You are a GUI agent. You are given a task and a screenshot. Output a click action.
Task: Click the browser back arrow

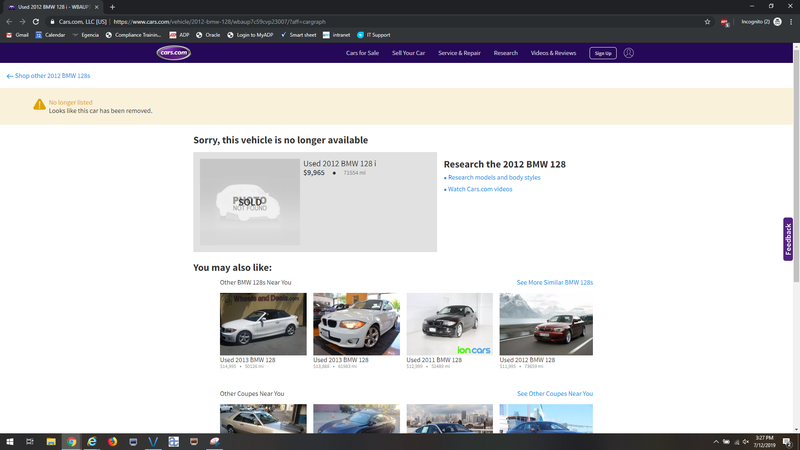[9, 21]
